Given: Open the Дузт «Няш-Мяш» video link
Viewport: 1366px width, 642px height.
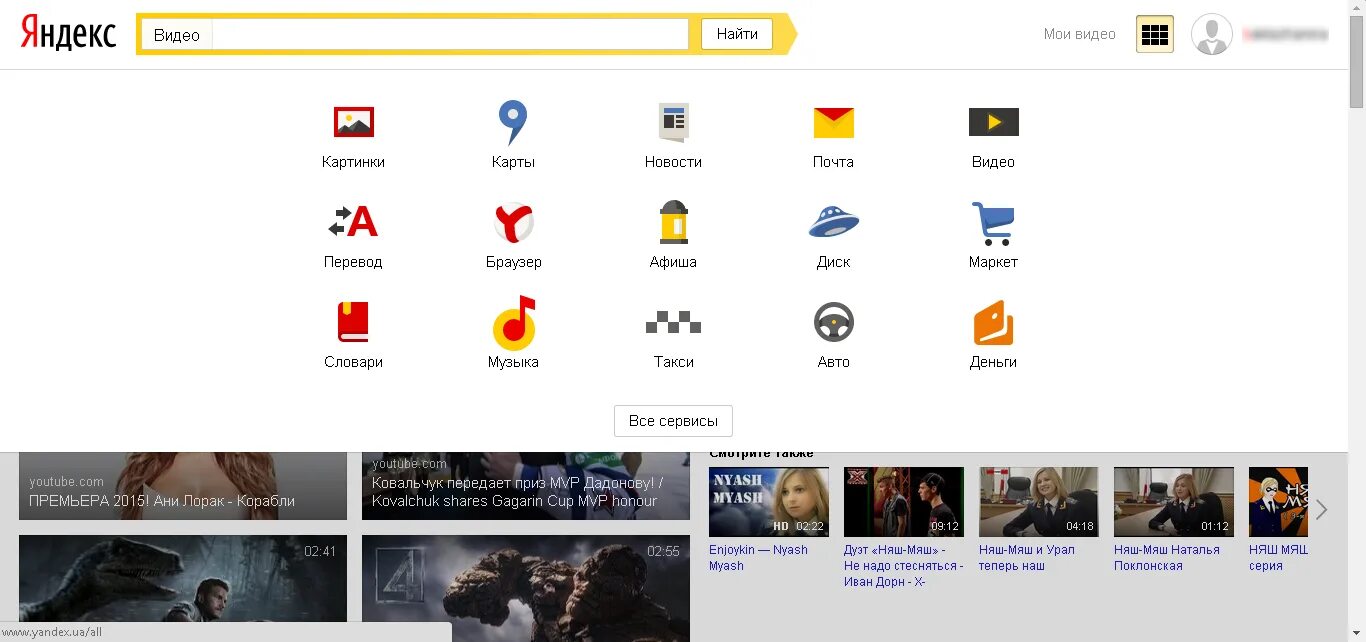Looking at the screenshot, I should [x=904, y=566].
